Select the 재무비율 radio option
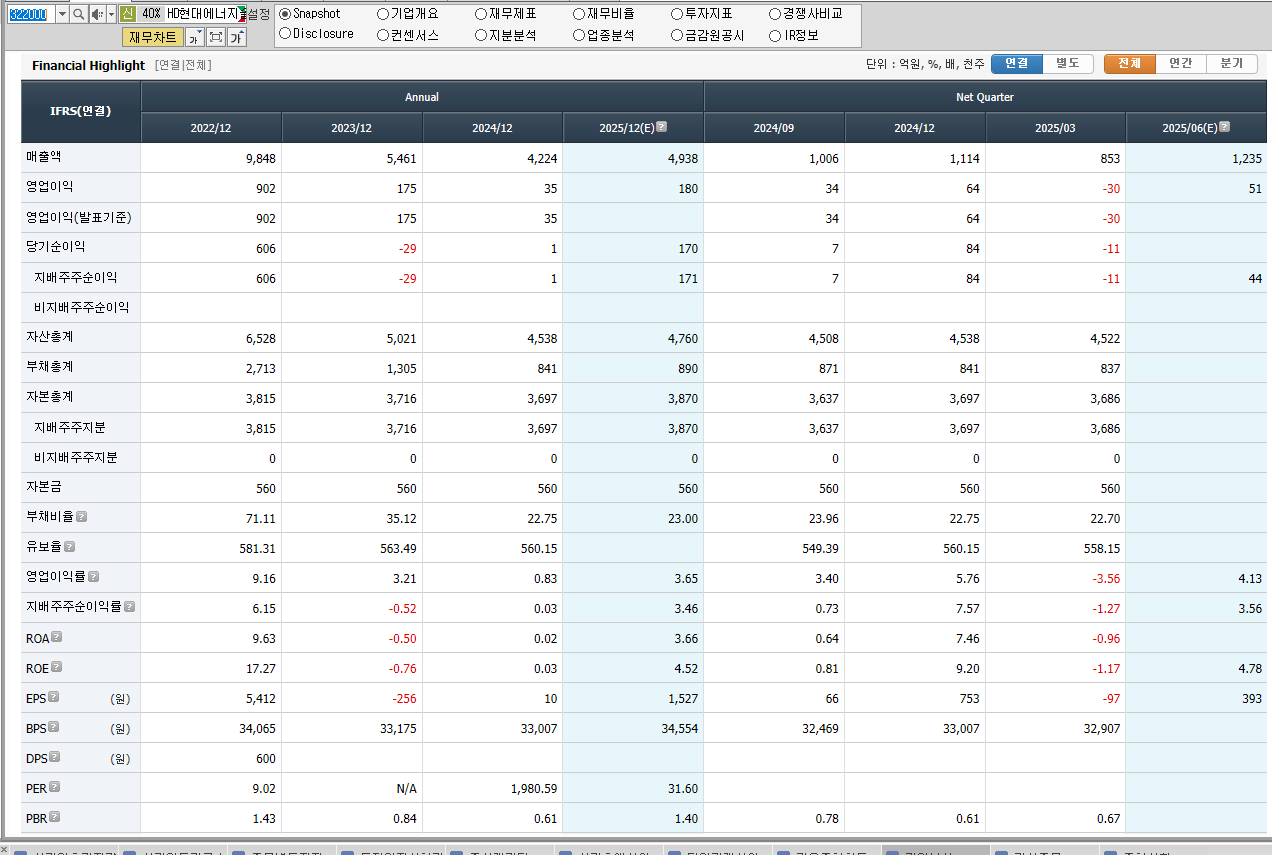Viewport: 1272px width, 855px height. pyautogui.click(x=579, y=14)
